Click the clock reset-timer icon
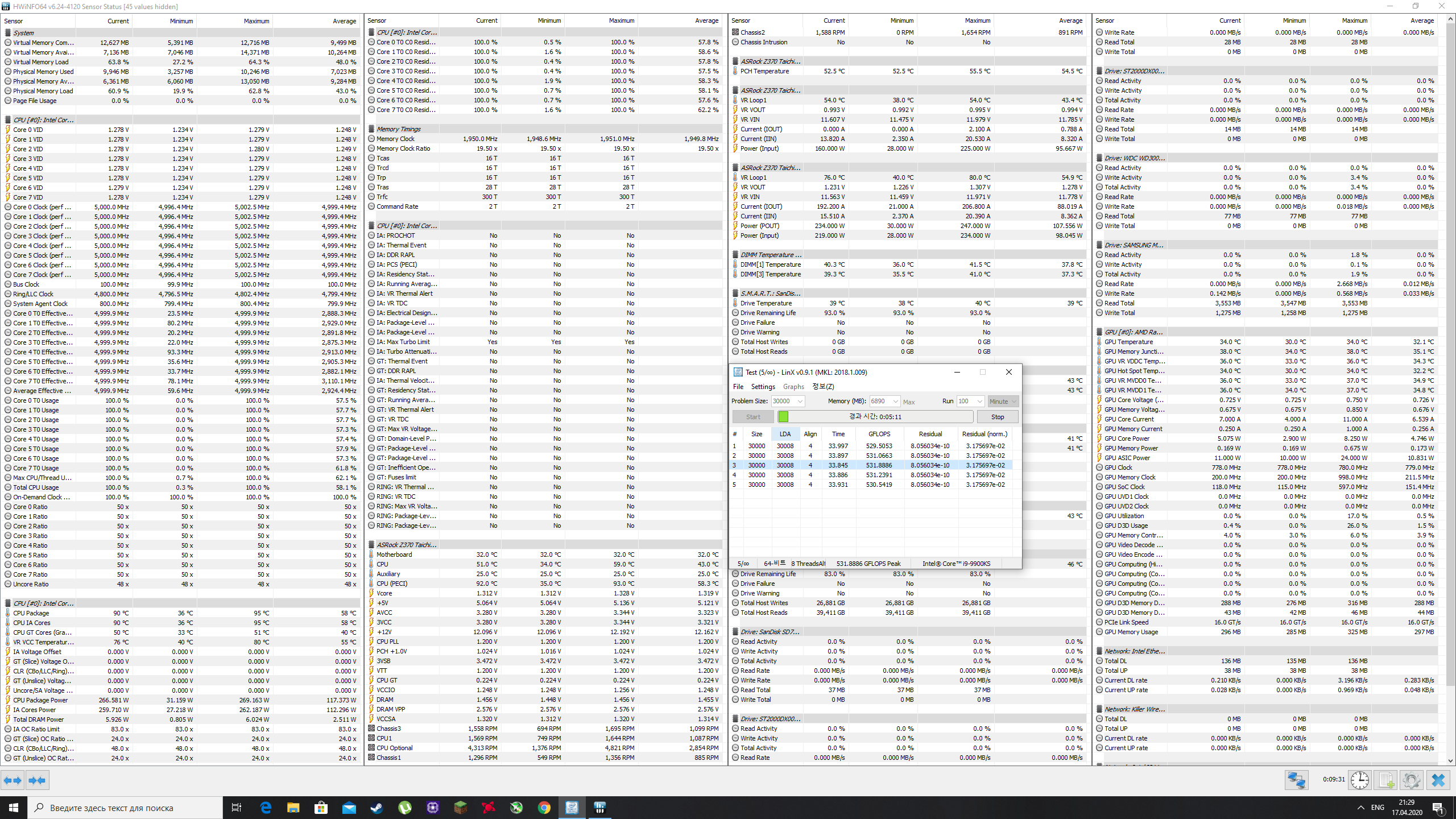Image resolution: width=1456 pixels, height=819 pixels. coord(1359,780)
